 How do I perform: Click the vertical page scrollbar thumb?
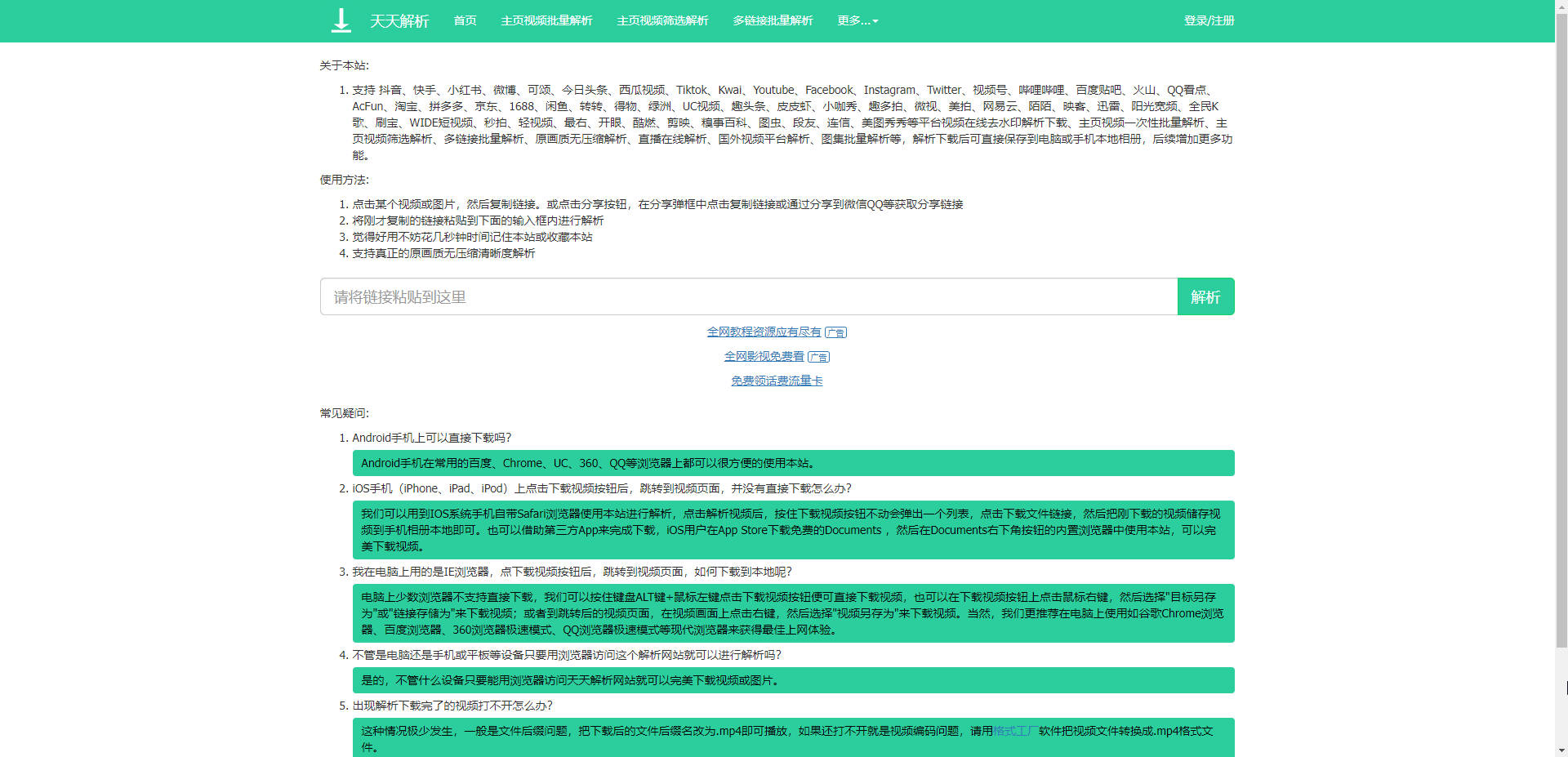[1561, 327]
